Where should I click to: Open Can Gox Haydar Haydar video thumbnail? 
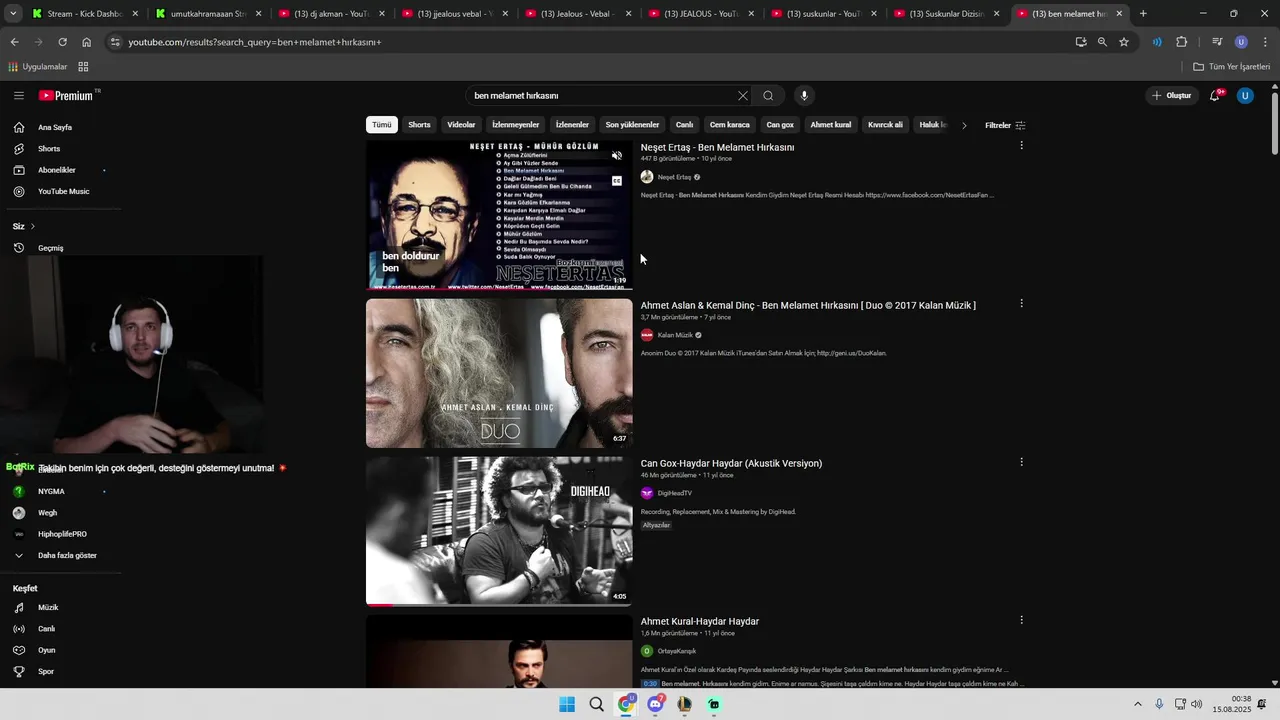pyautogui.click(x=499, y=531)
